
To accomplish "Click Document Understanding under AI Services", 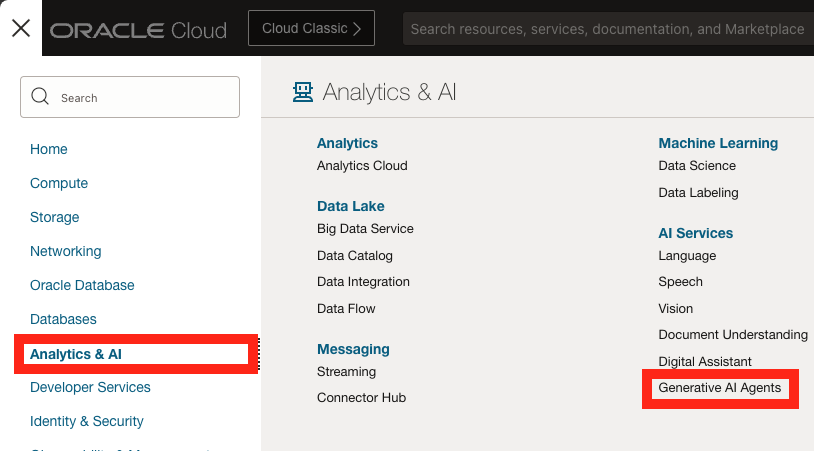I will coord(732,335).
